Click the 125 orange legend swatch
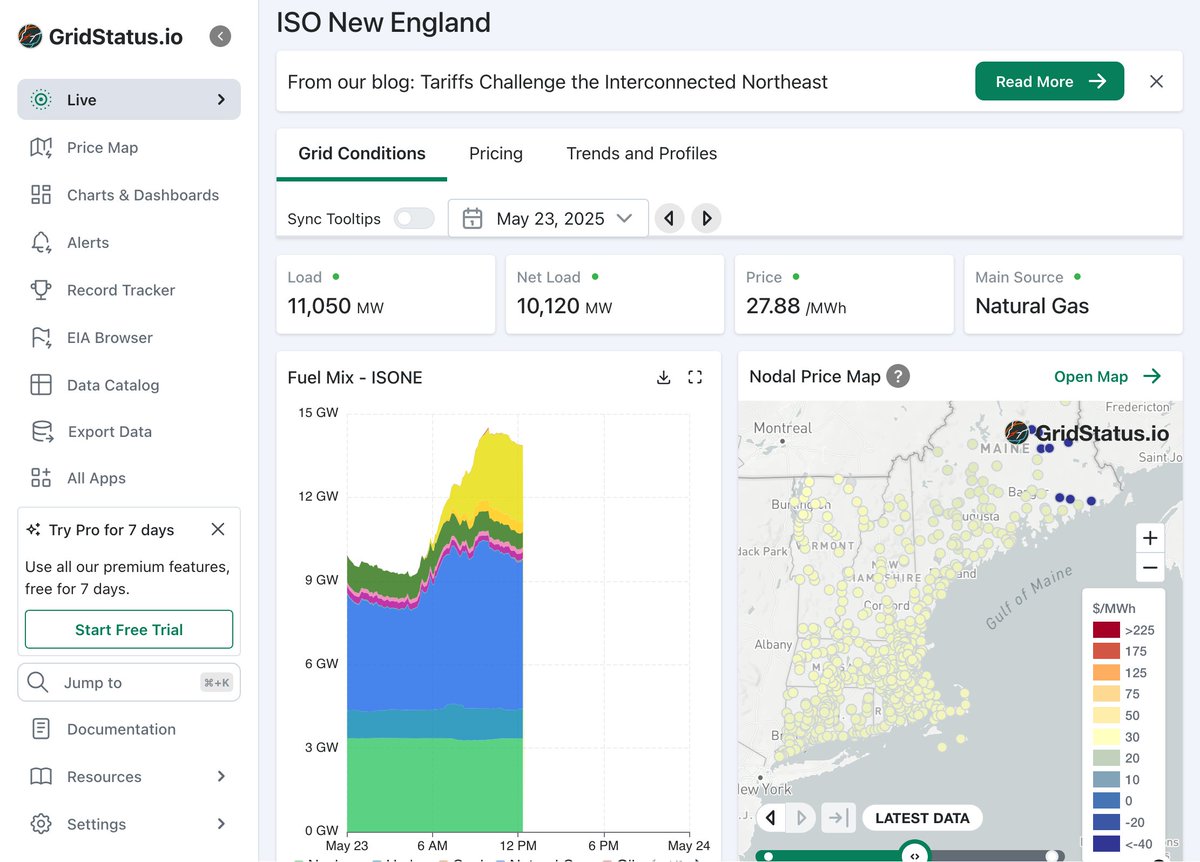This screenshot has height=862, width=1200. 1106,673
